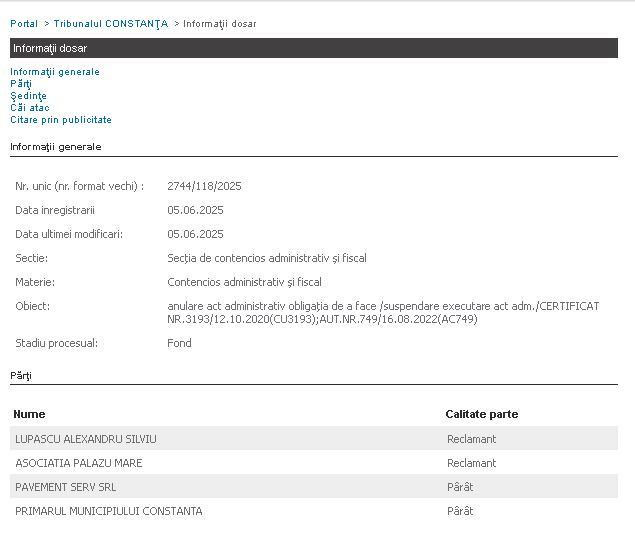Click the Obiect description anulare act administrativ
The height and width of the screenshot is (535, 635).
(x=383, y=312)
